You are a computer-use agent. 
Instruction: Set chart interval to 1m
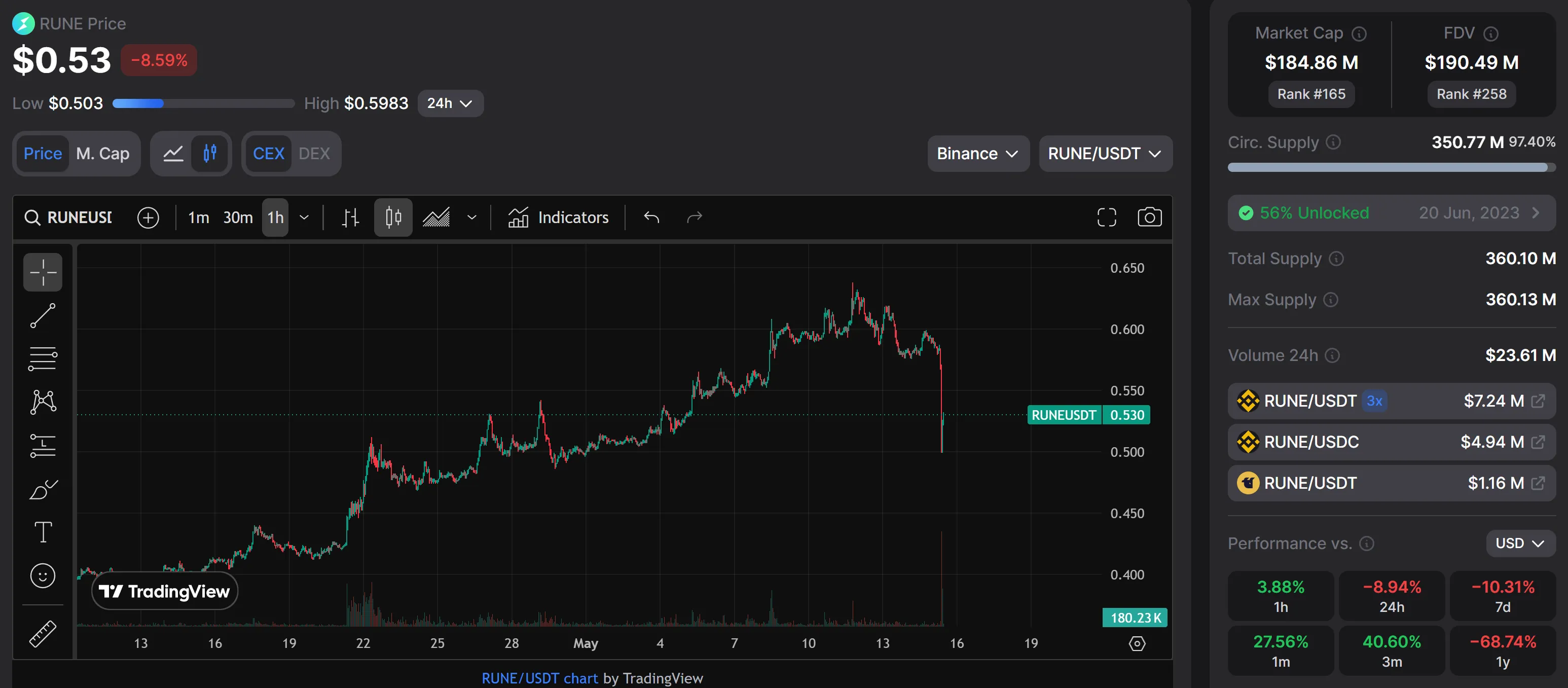[198, 218]
